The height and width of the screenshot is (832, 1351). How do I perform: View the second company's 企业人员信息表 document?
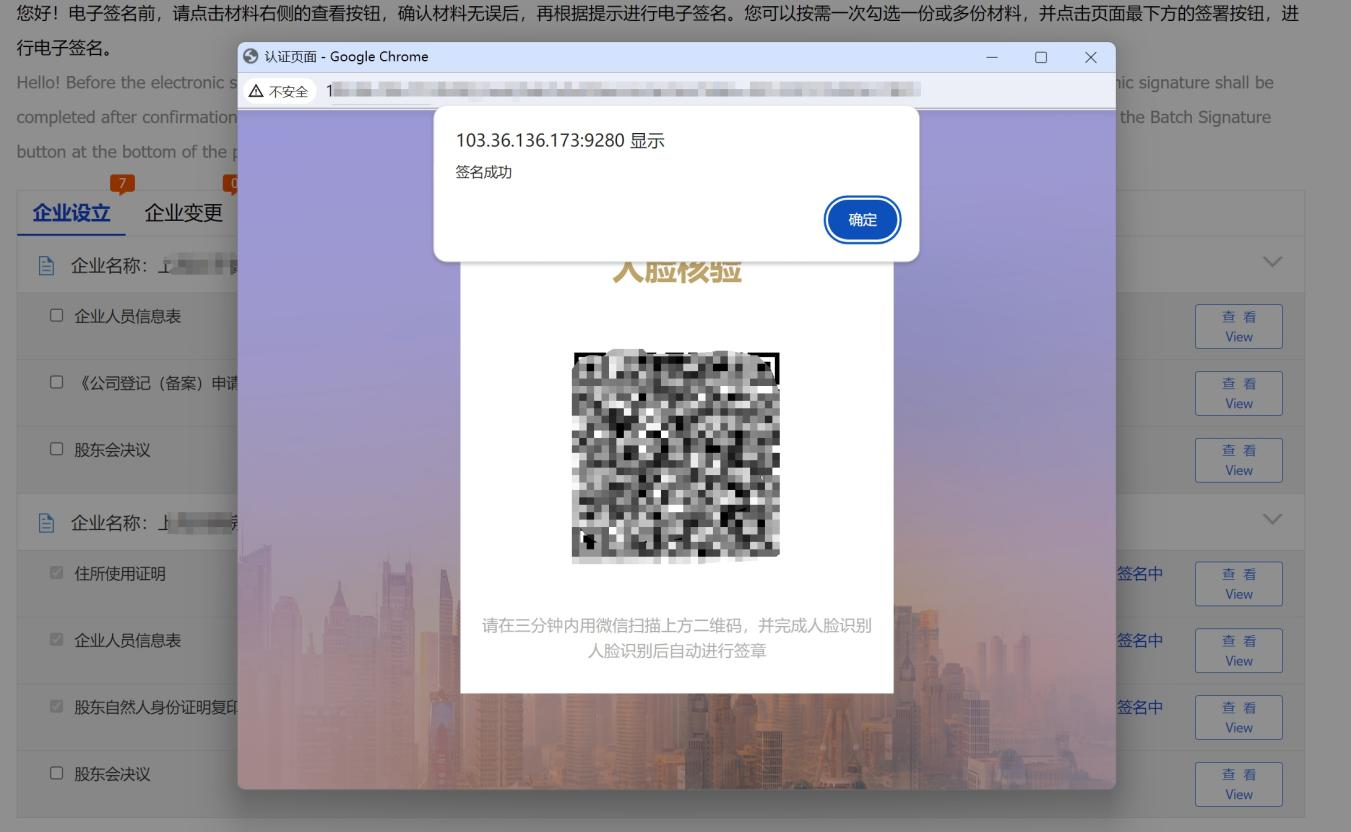click(x=1238, y=651)
